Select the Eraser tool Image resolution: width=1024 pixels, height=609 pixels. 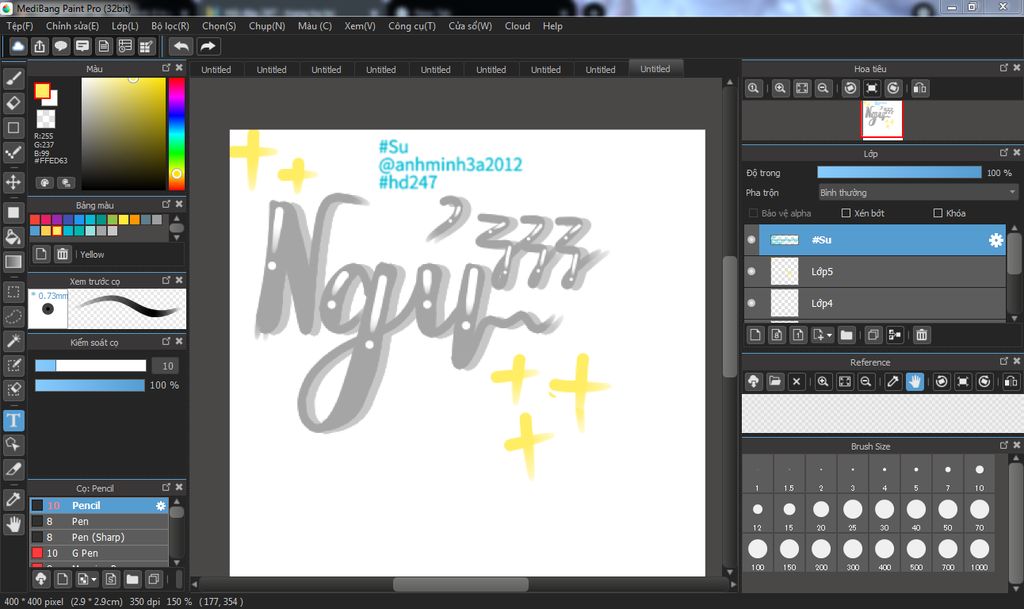(14, 102)
